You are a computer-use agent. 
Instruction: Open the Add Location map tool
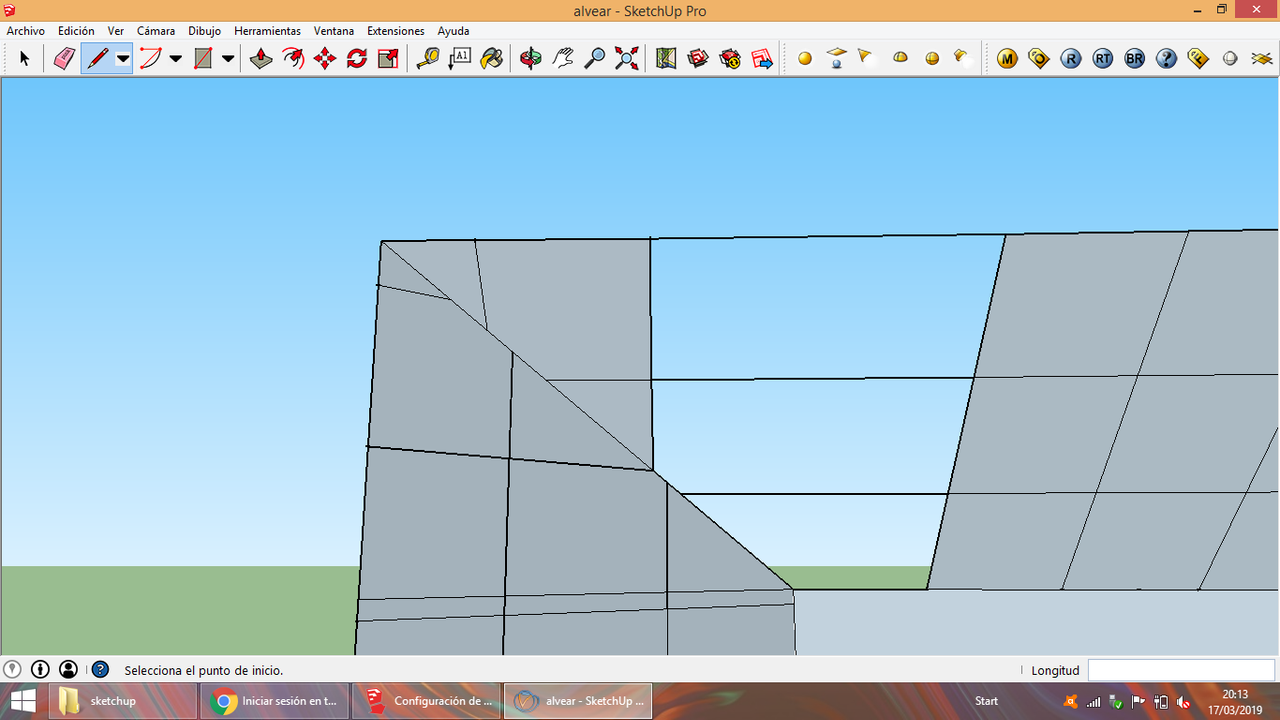(x=666, y=59)
